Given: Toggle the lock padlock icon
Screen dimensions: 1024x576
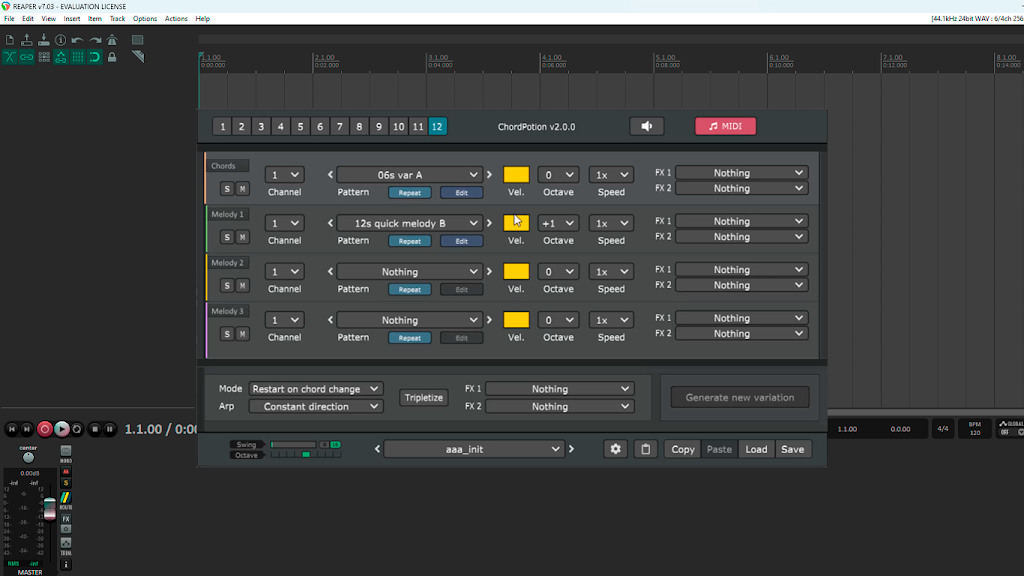Looking at the screenshot, I should click(x=112, y=57).
